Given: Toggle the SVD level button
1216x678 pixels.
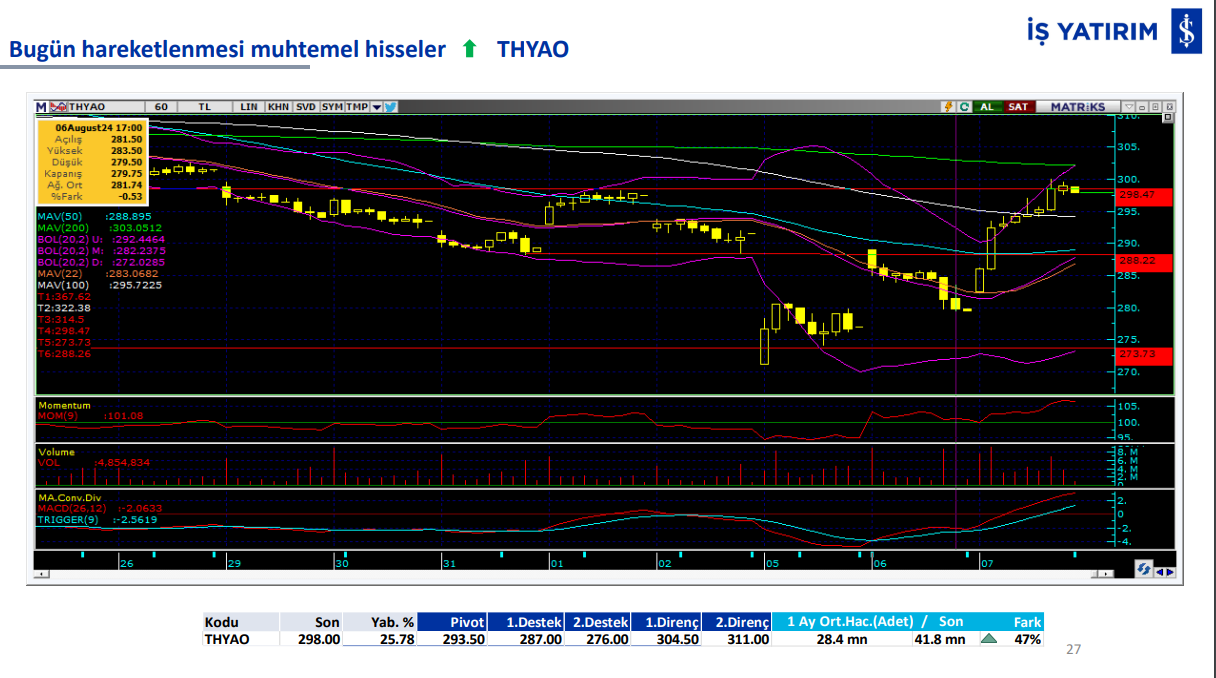Looking at the screenshot, I should (306, 106).
